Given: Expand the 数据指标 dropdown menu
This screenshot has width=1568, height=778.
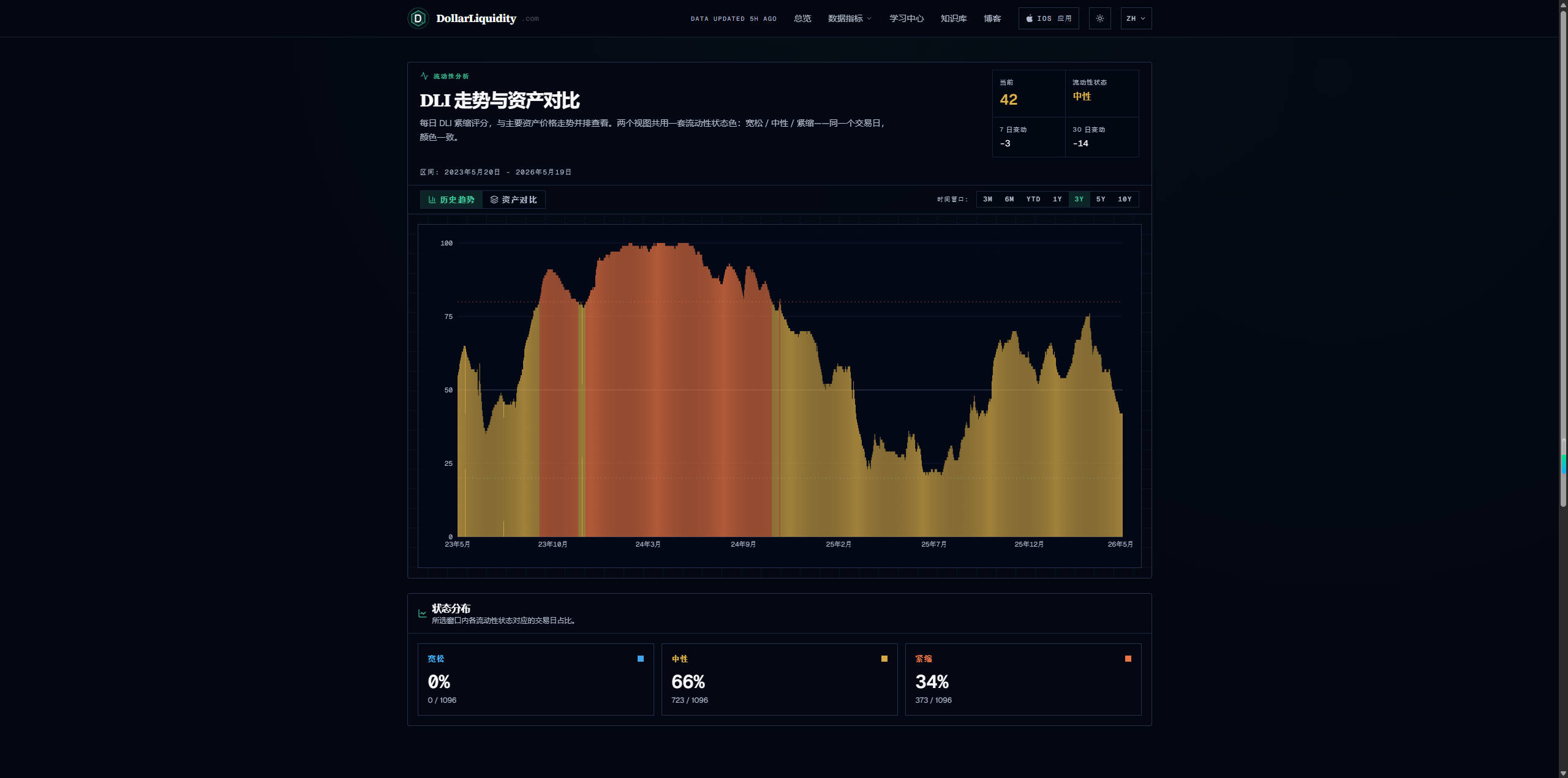Looking at the screenshot, I should coord(850,18).
